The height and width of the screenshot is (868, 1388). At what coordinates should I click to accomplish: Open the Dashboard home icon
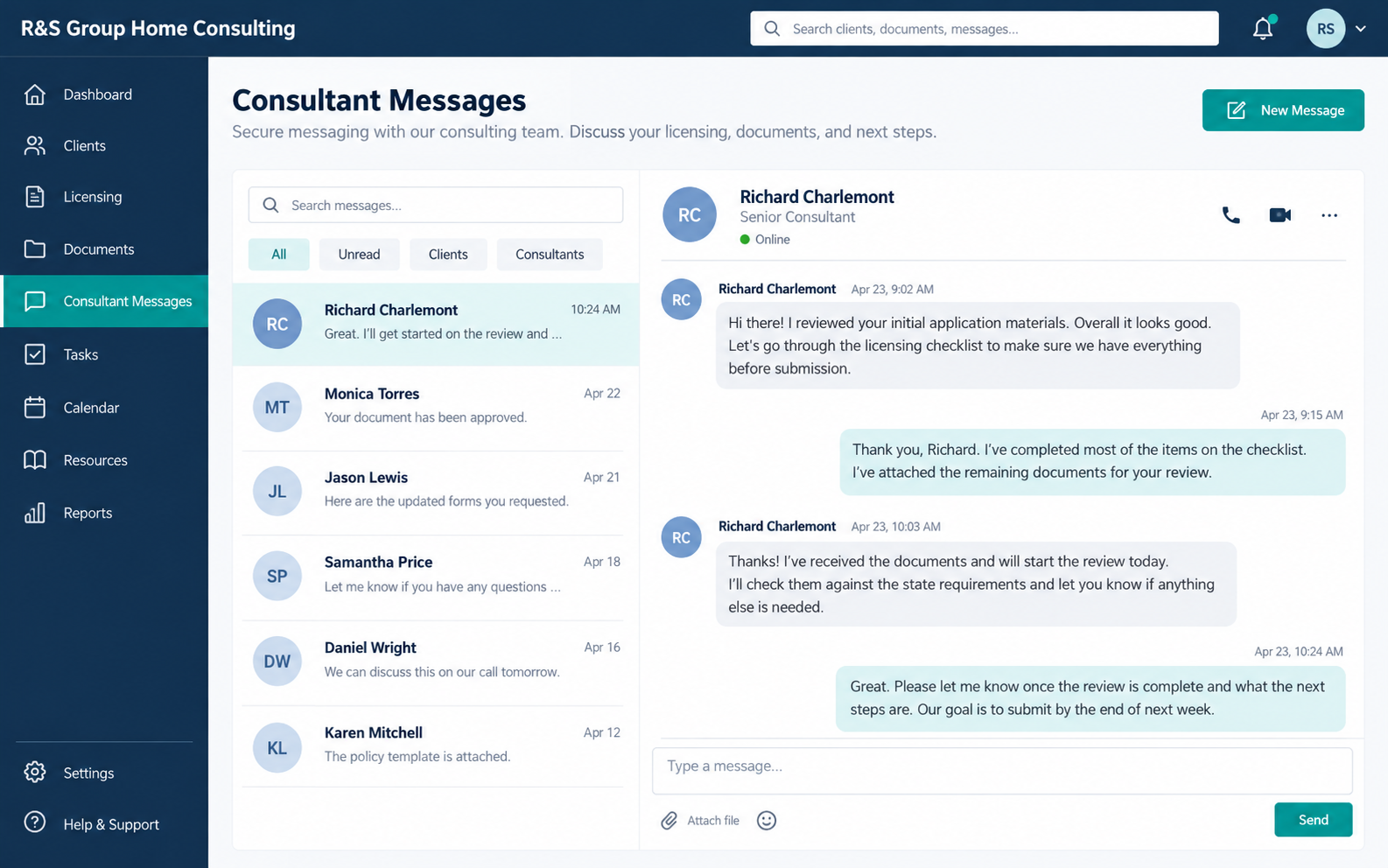tap(35, 94)
